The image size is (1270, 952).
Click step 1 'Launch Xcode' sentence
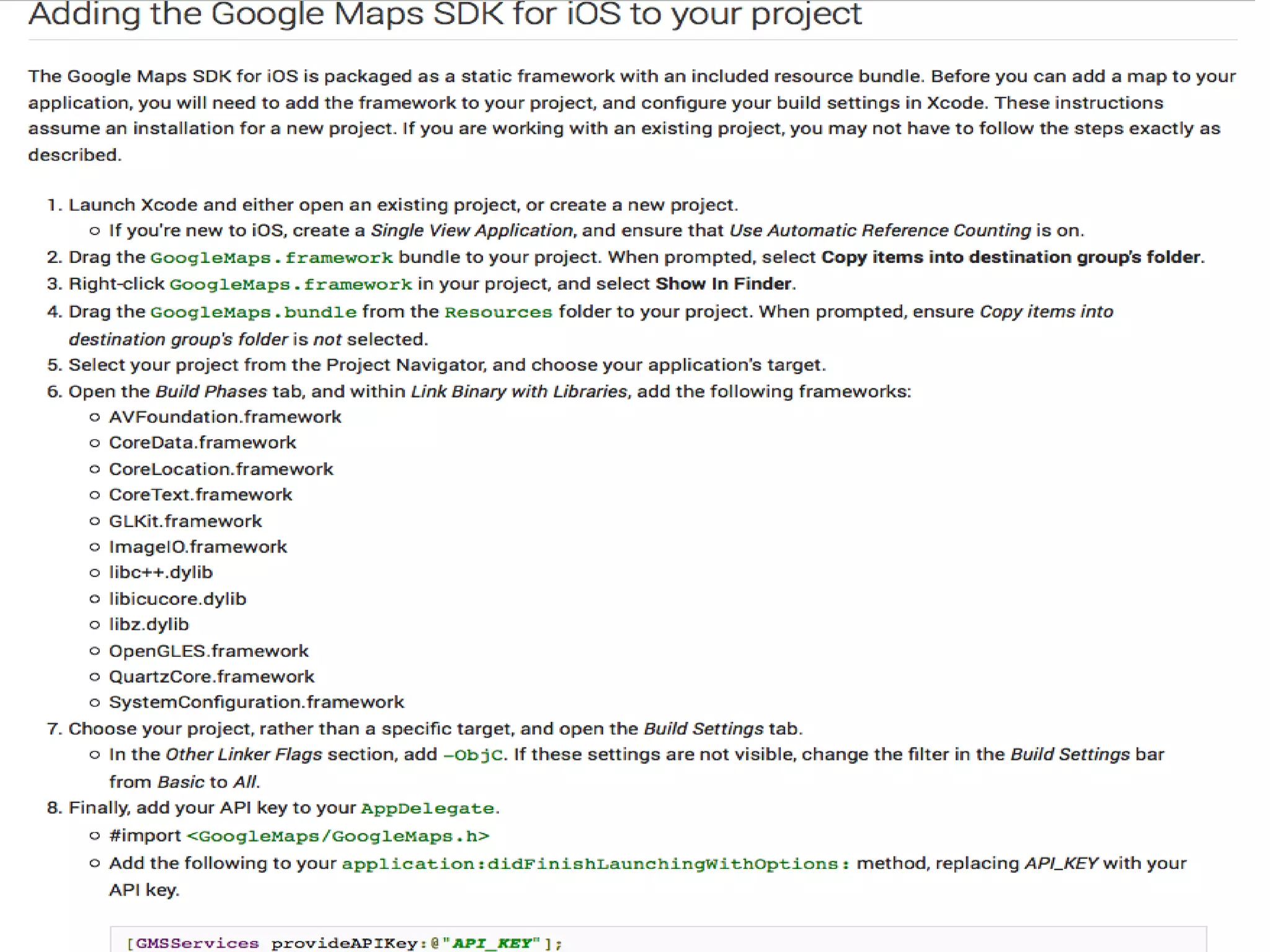[403, 205]
